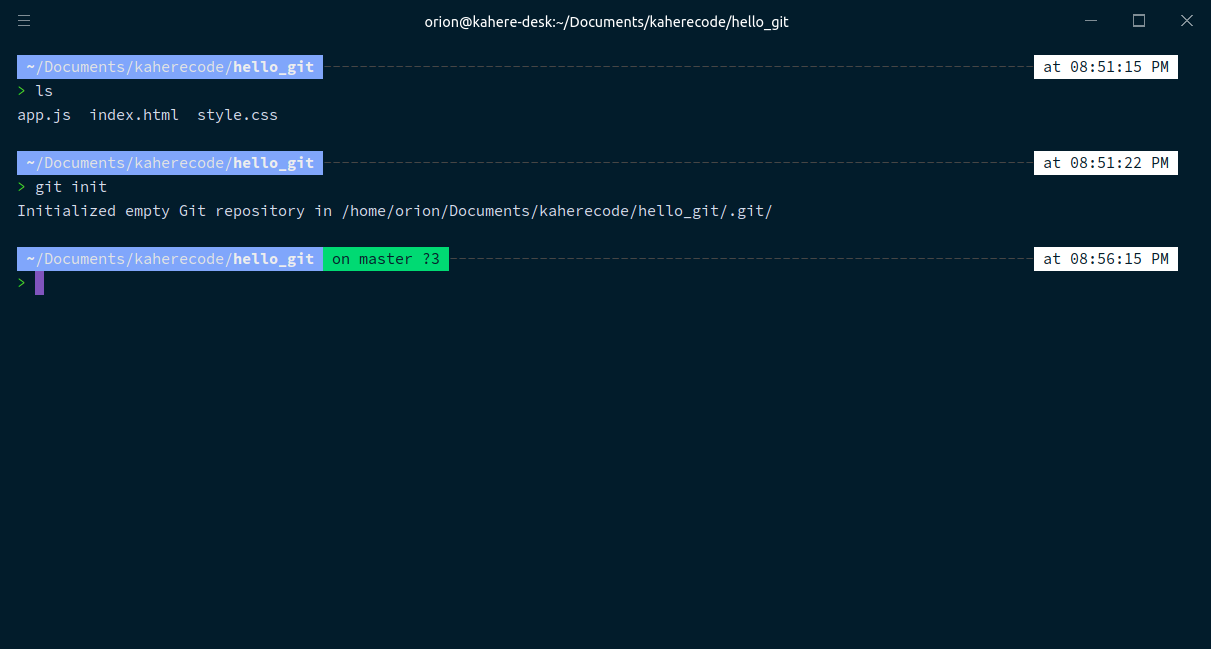Screen dimensions: 1211x649
Task: Click the typed git init command
Action: coord(71,187)
